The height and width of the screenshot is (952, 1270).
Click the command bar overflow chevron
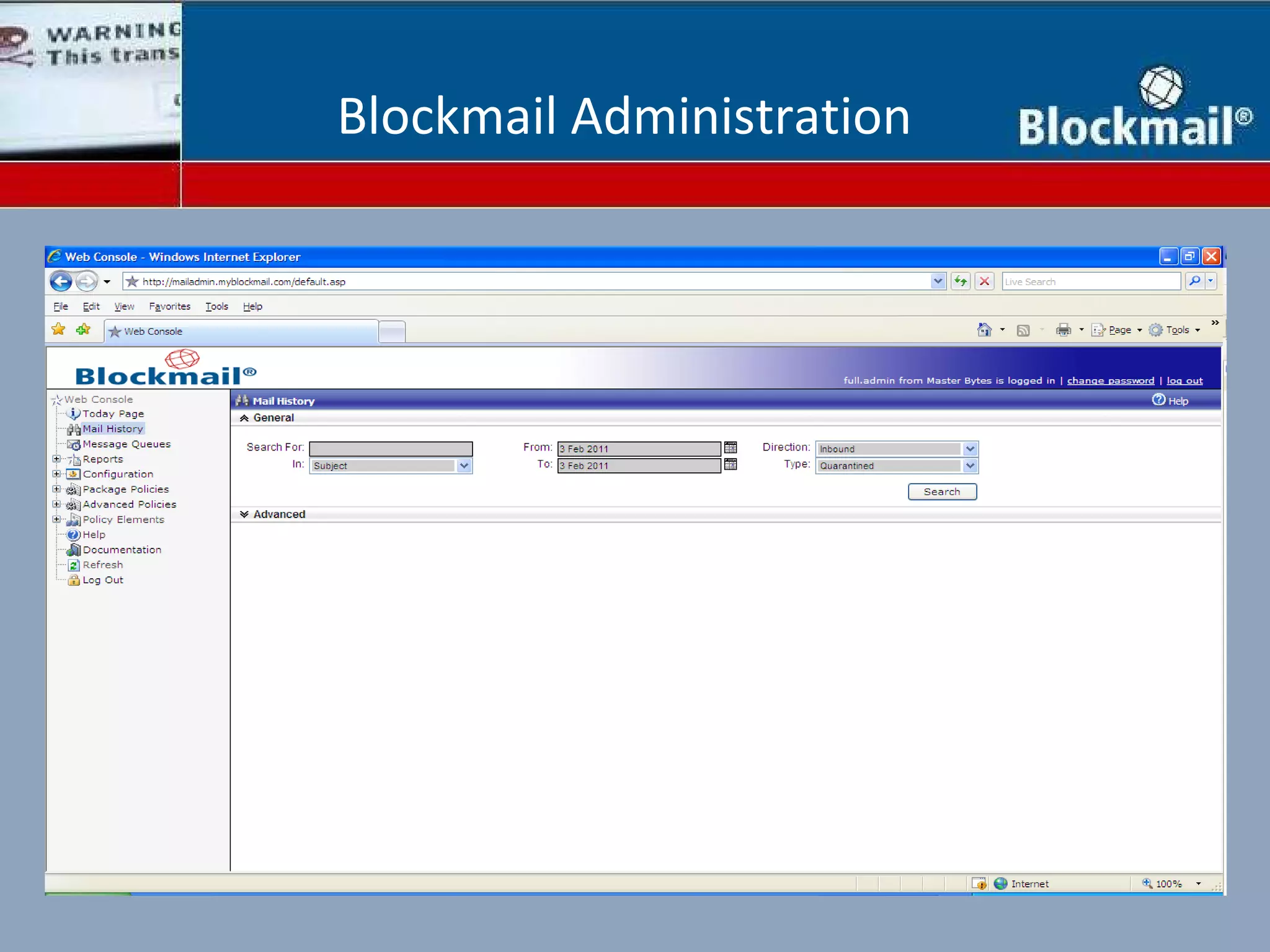coord(1215,323)
